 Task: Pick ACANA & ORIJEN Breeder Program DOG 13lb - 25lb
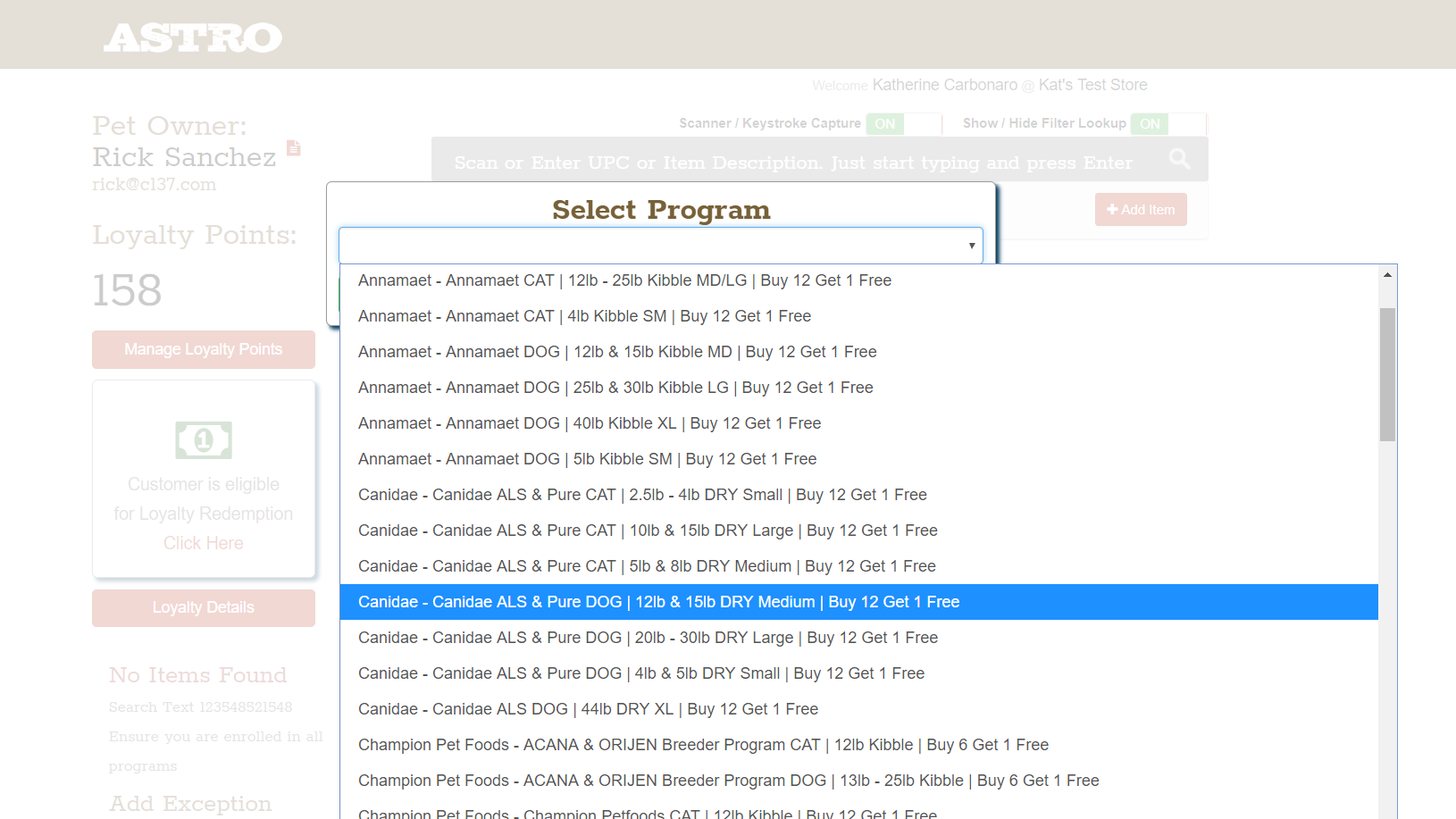(859, 781)
